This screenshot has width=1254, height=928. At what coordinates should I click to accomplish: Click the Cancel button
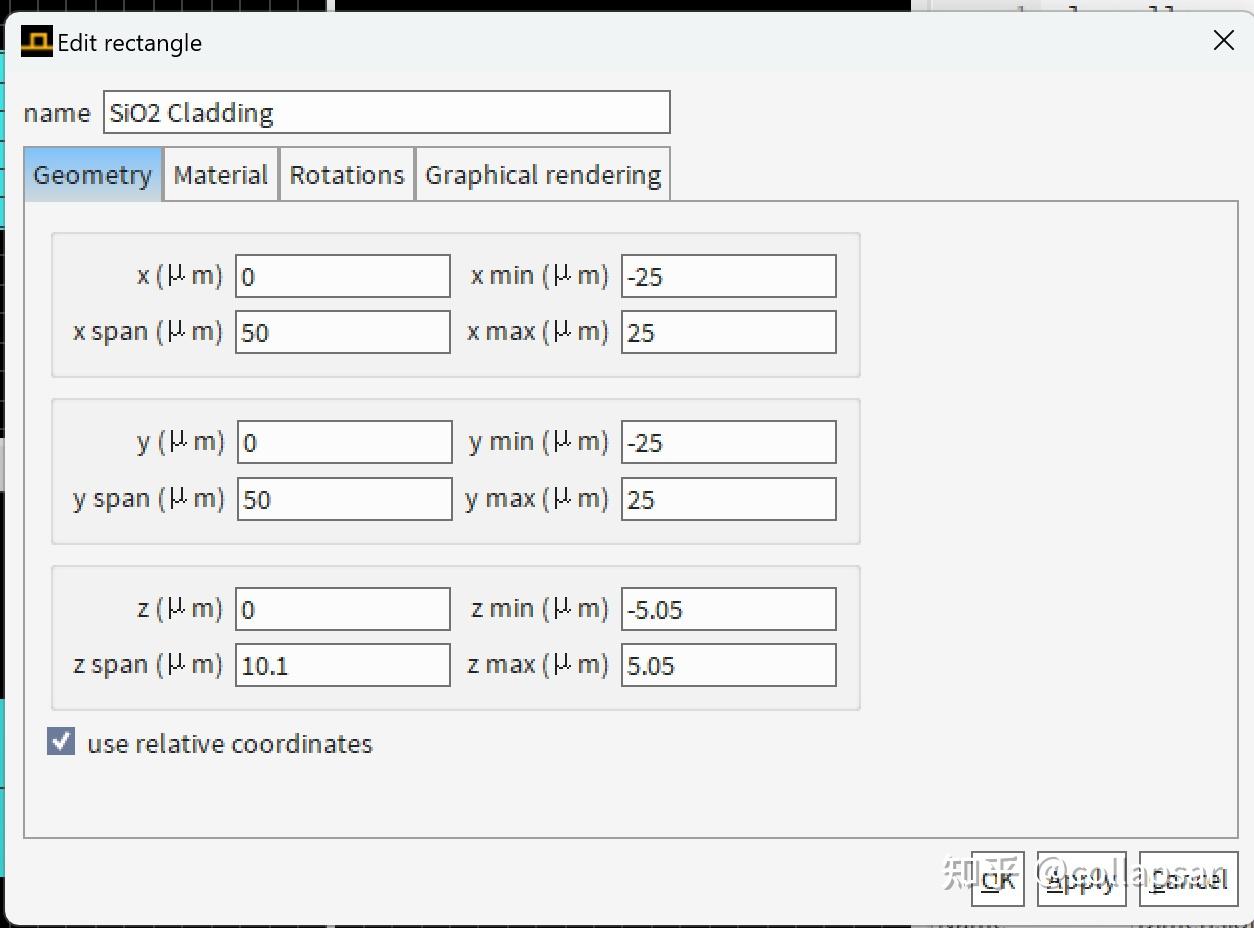coord(1188,879)
